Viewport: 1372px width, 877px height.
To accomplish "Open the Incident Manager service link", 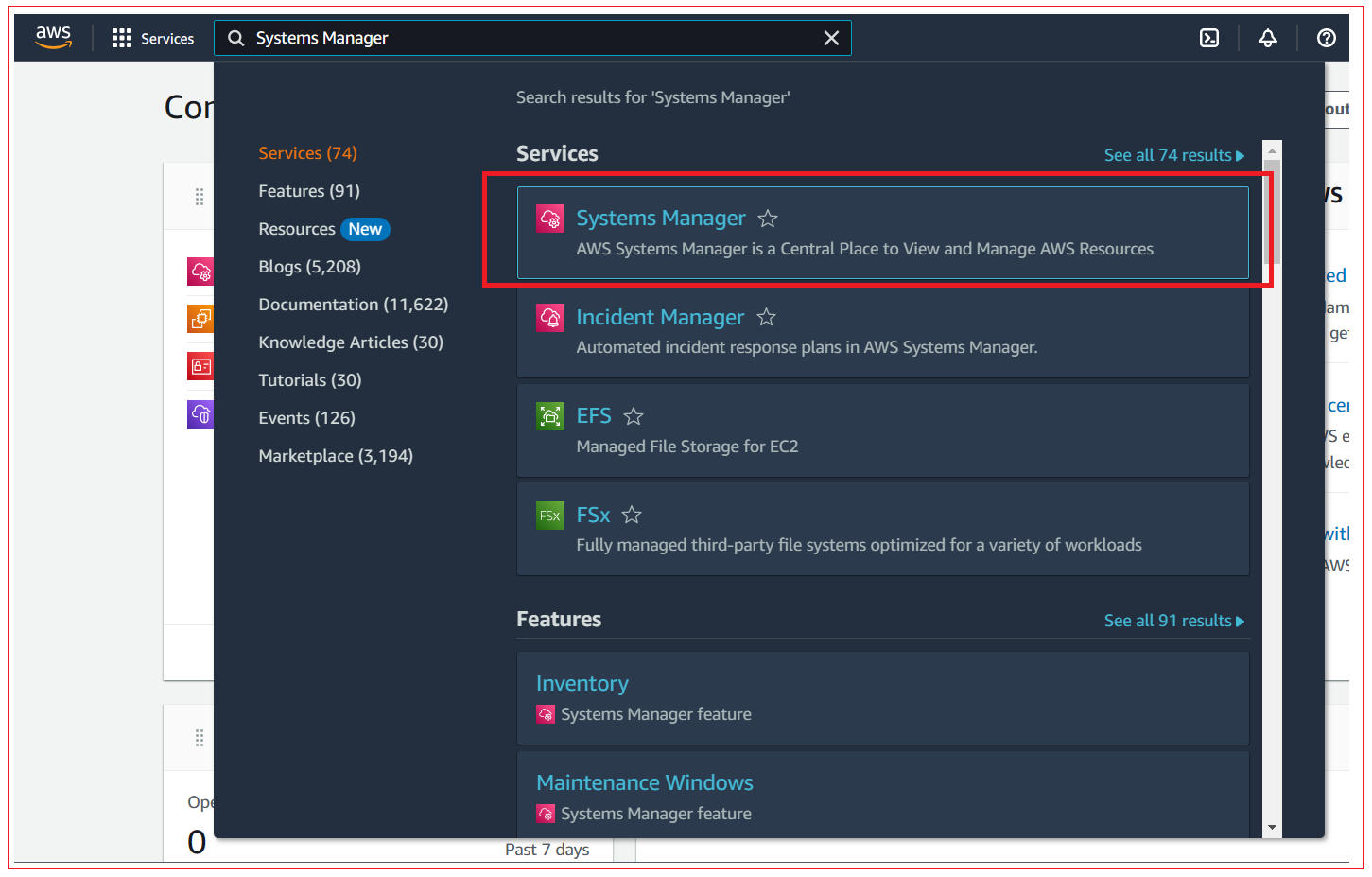I will pos(660,317).
